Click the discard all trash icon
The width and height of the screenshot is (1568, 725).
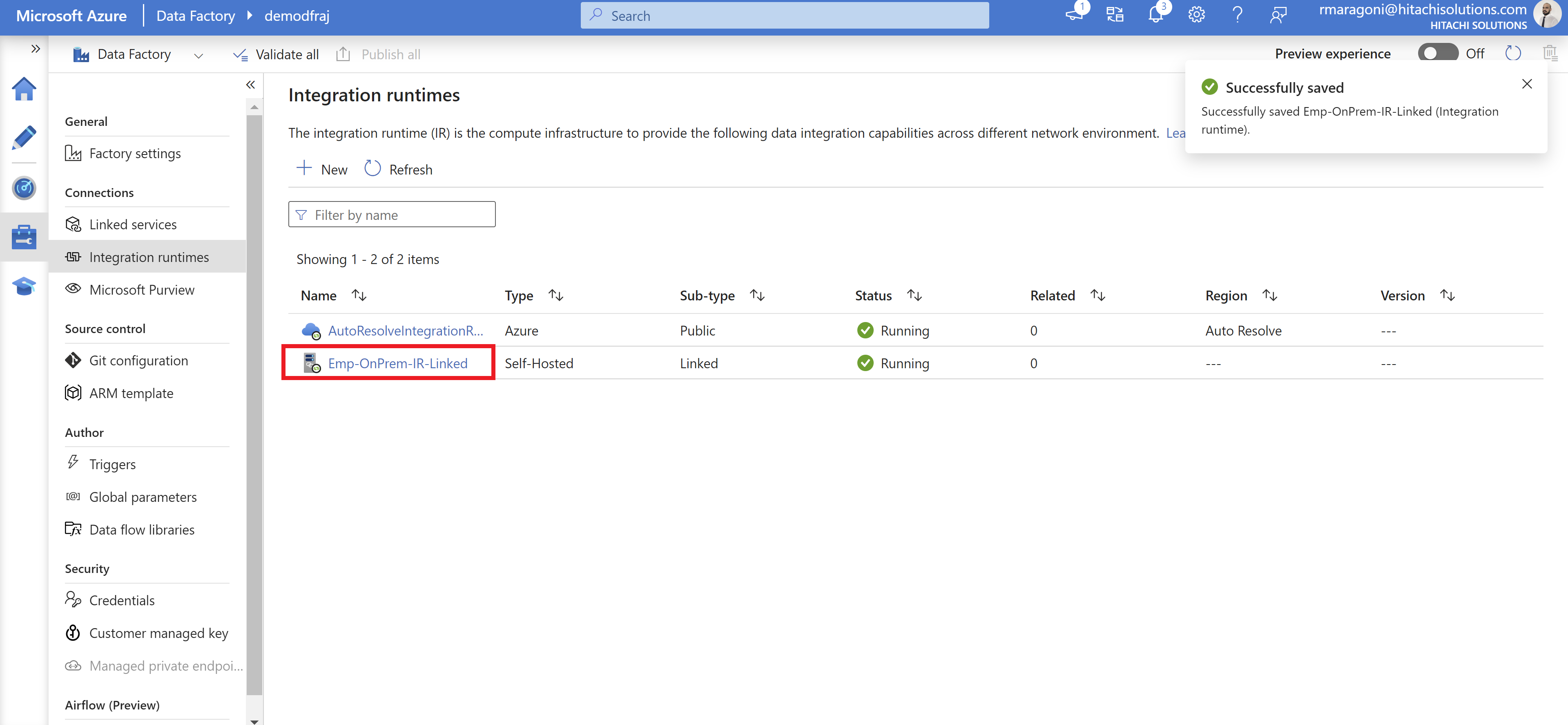coord(1550,53)
